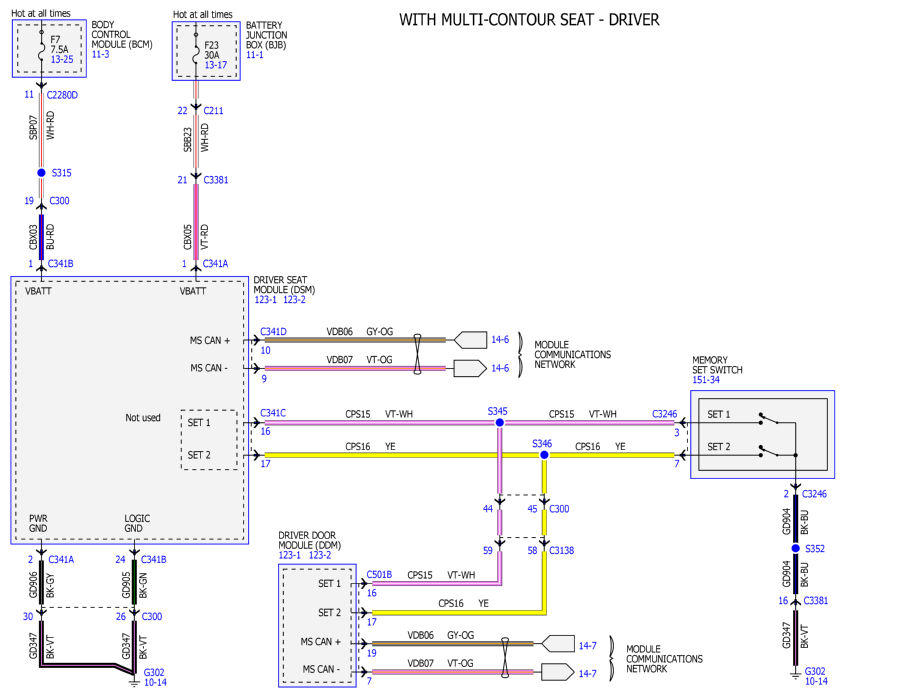Click the SBP07 circuit label
900x696 pixels.
tap(33, 127)
